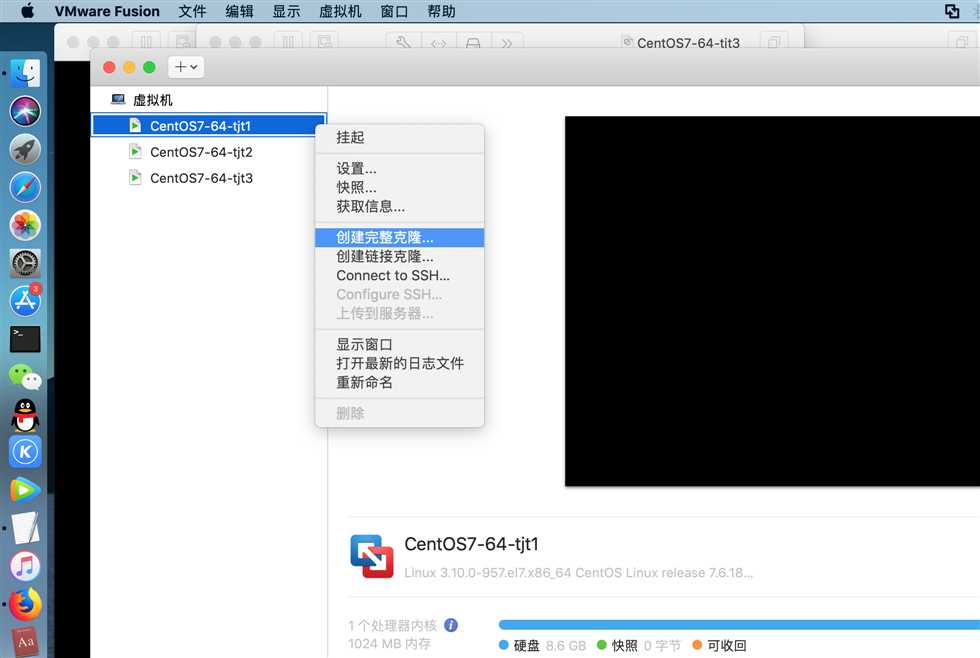This screenshot has height=658, width=980.
Task: Click the CentOS7-64-tjt2 VM status icon in list
Action: point(135,152)
